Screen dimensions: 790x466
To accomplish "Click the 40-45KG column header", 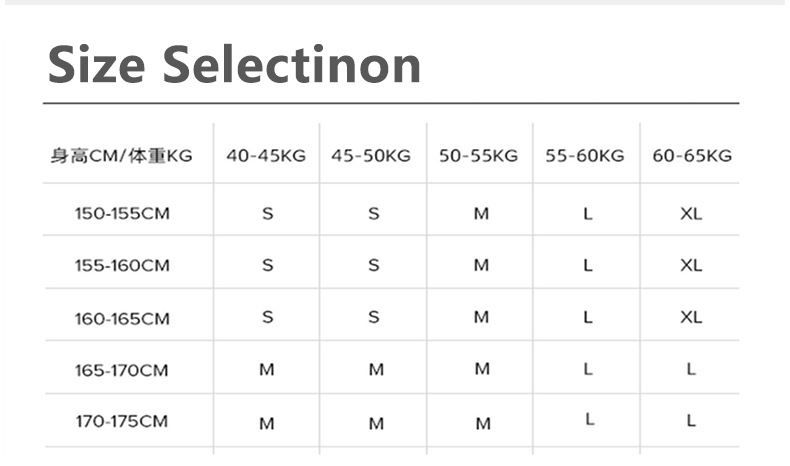I will (x=266, y=156).
